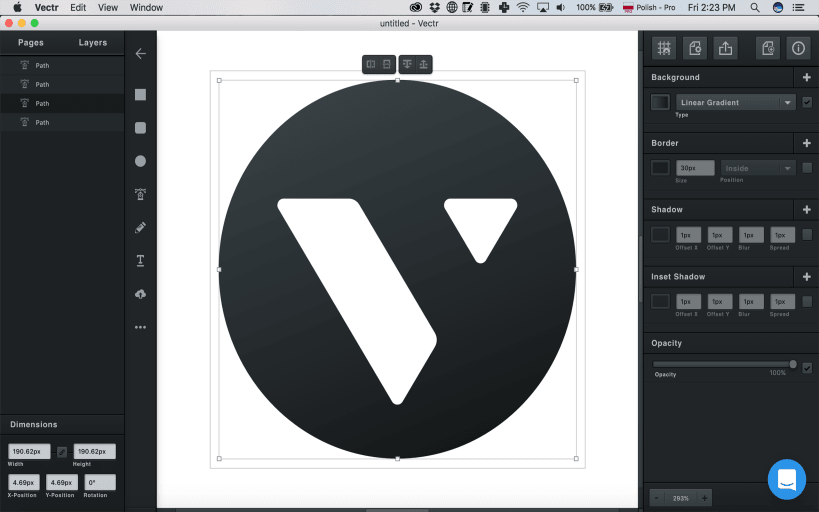Enable the Shadow checkbox

click(807, 234)
